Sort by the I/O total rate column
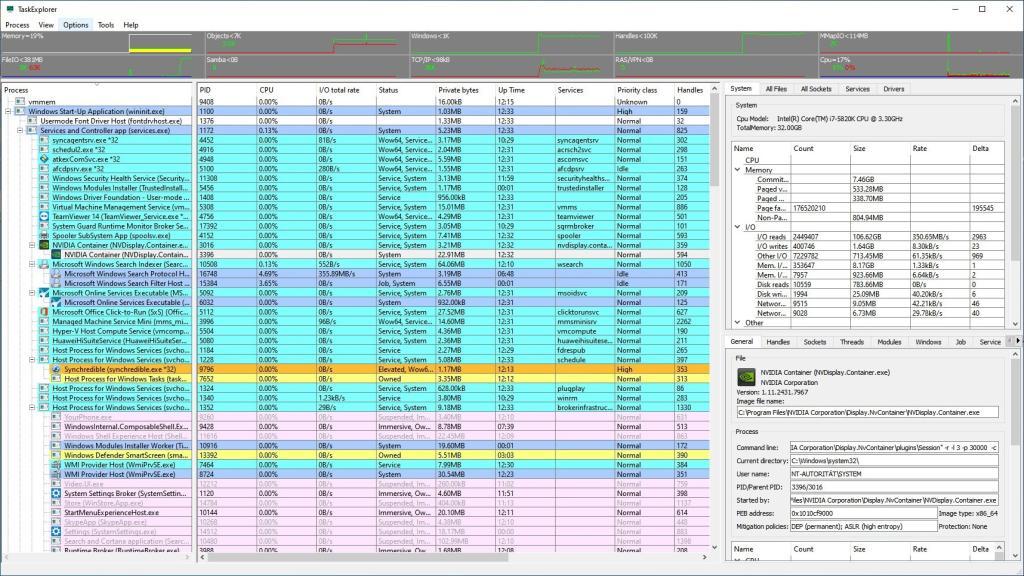This screenshot has height=576, width=1024. (x=345, y=90)
